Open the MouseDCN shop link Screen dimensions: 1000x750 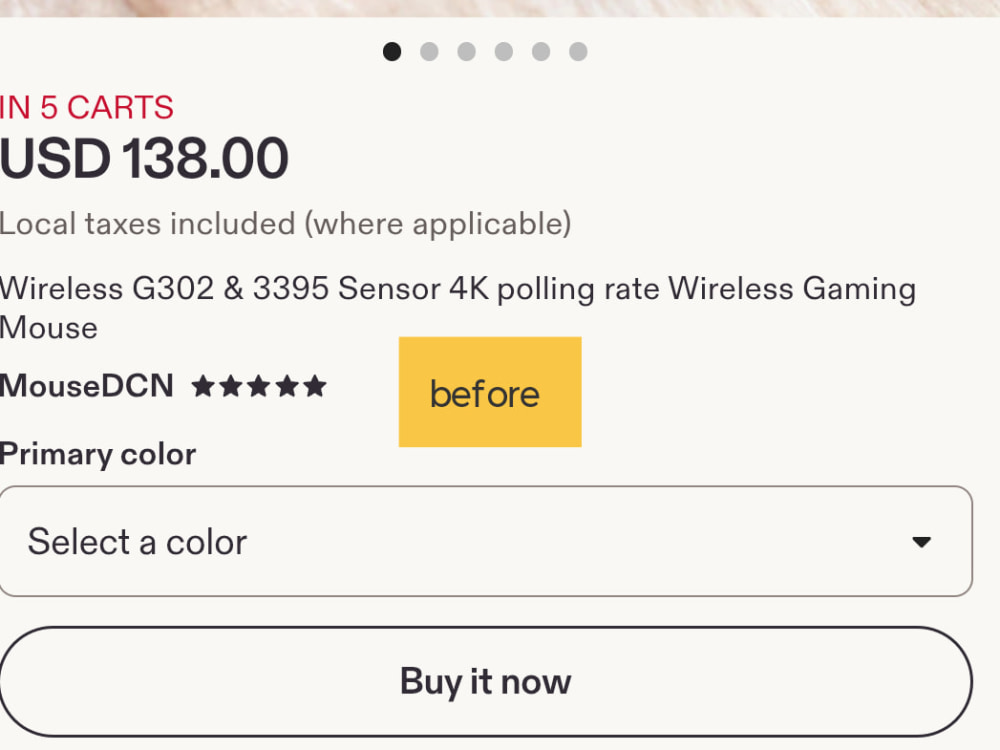(87, 386)
